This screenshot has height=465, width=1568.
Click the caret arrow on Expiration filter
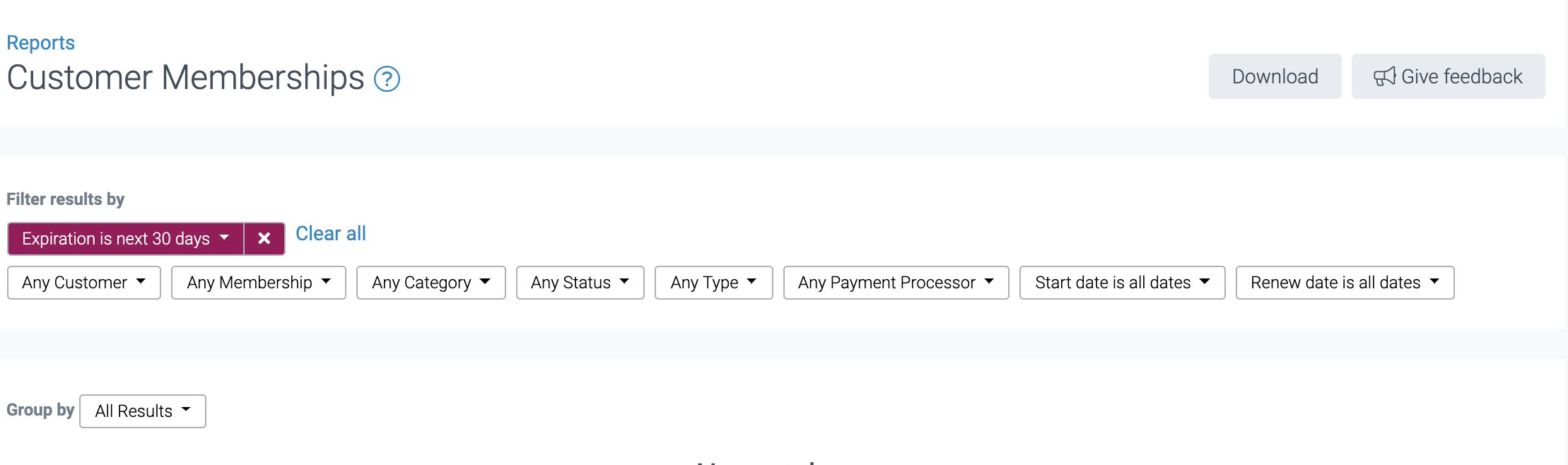[225, 237]
